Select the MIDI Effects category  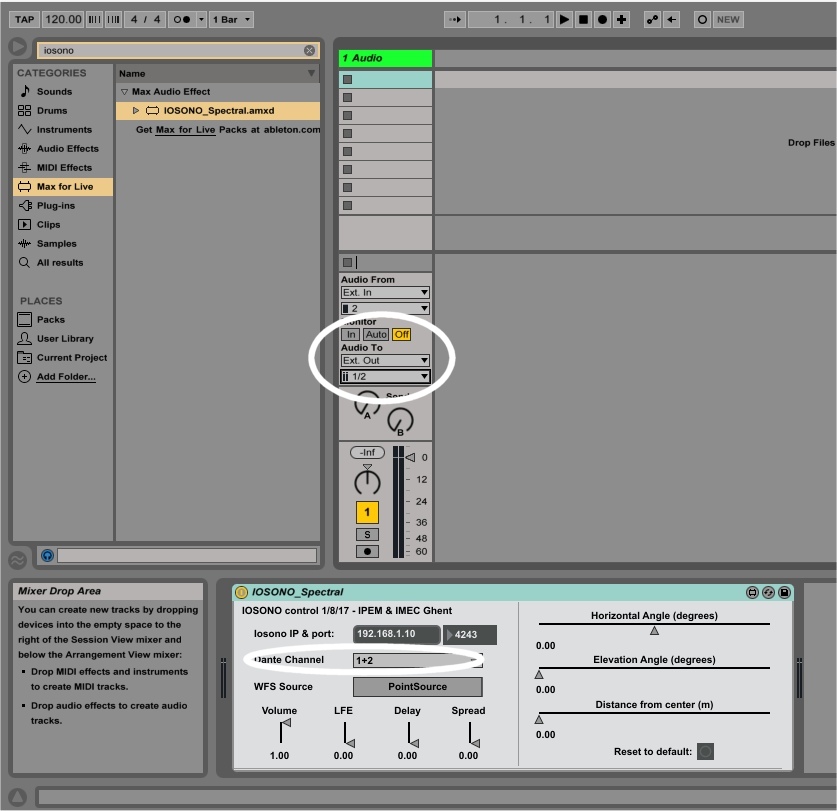[64, 168]
